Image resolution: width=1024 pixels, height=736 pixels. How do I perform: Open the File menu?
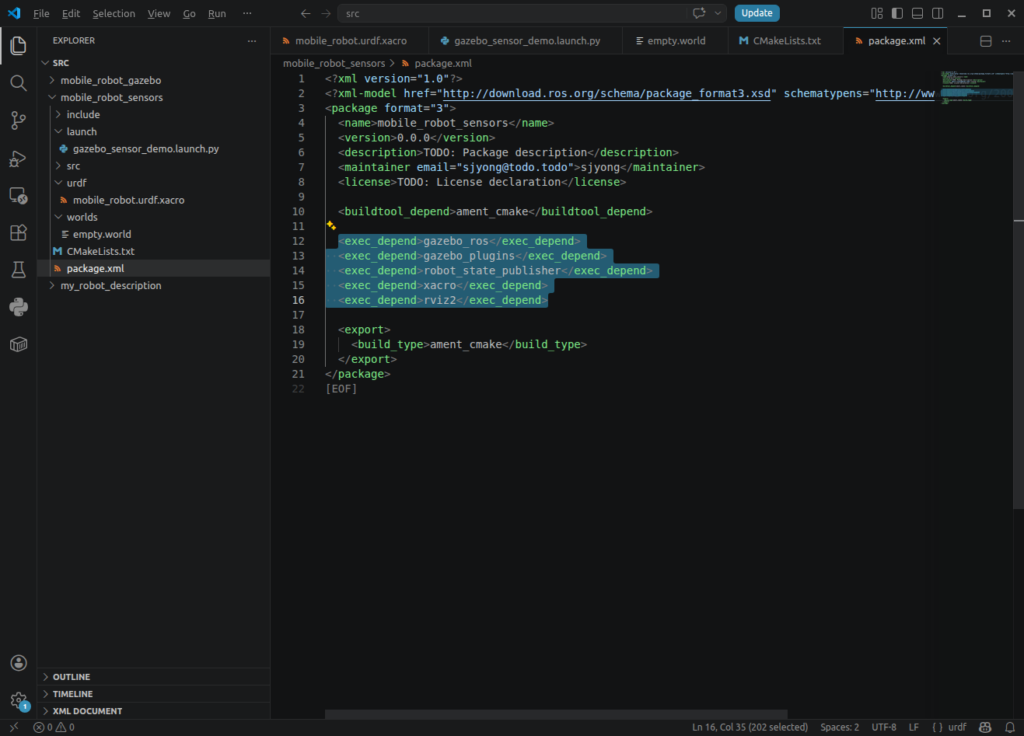pos(41,13)
